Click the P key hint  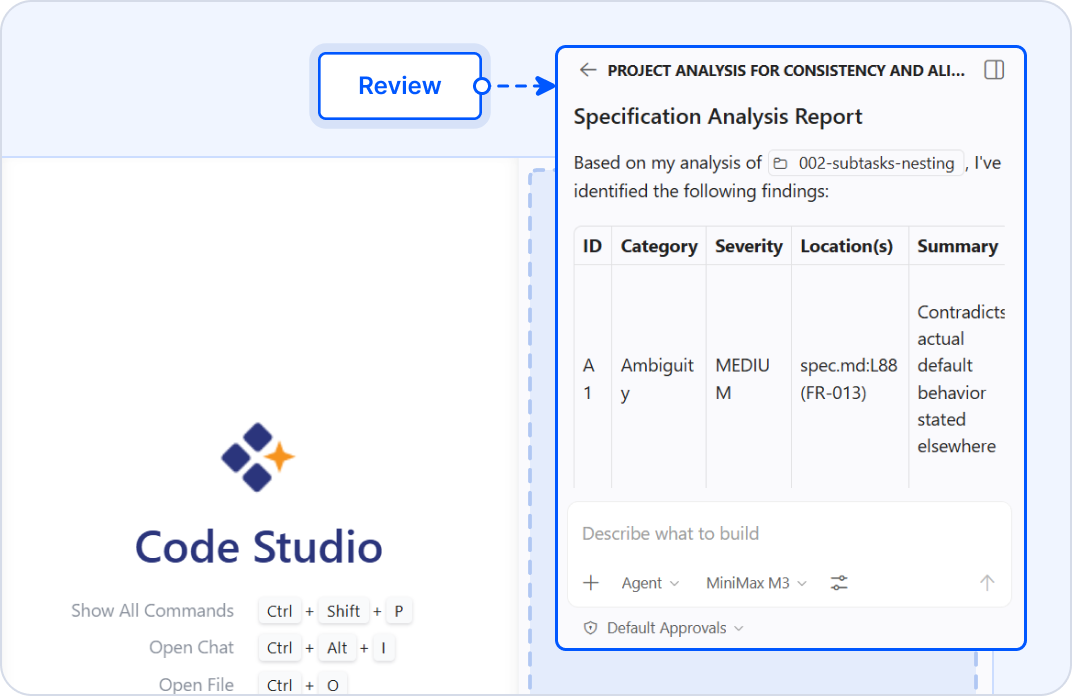click(x=399, y=611)
